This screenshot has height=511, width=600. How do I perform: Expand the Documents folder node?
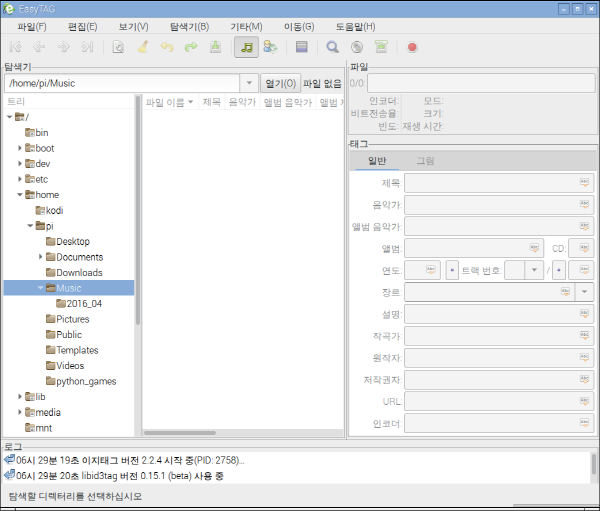[41, 257]
